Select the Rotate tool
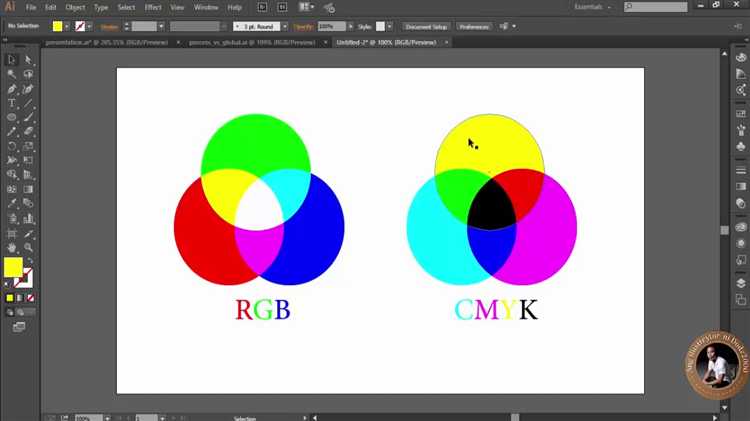The width and height of the screenshot is (750, 421). pyautogui.click(x=11, y=146)
